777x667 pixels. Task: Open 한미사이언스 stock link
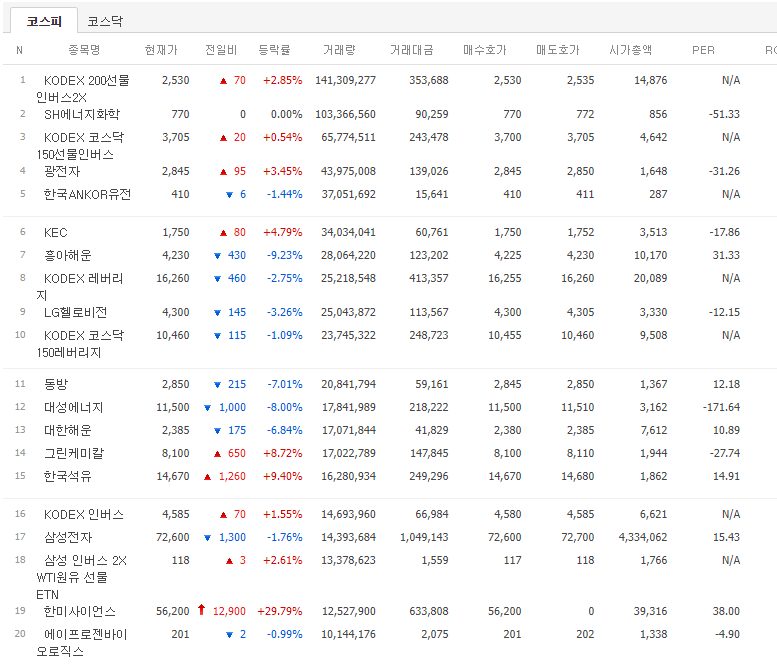[x=80, y=611]
